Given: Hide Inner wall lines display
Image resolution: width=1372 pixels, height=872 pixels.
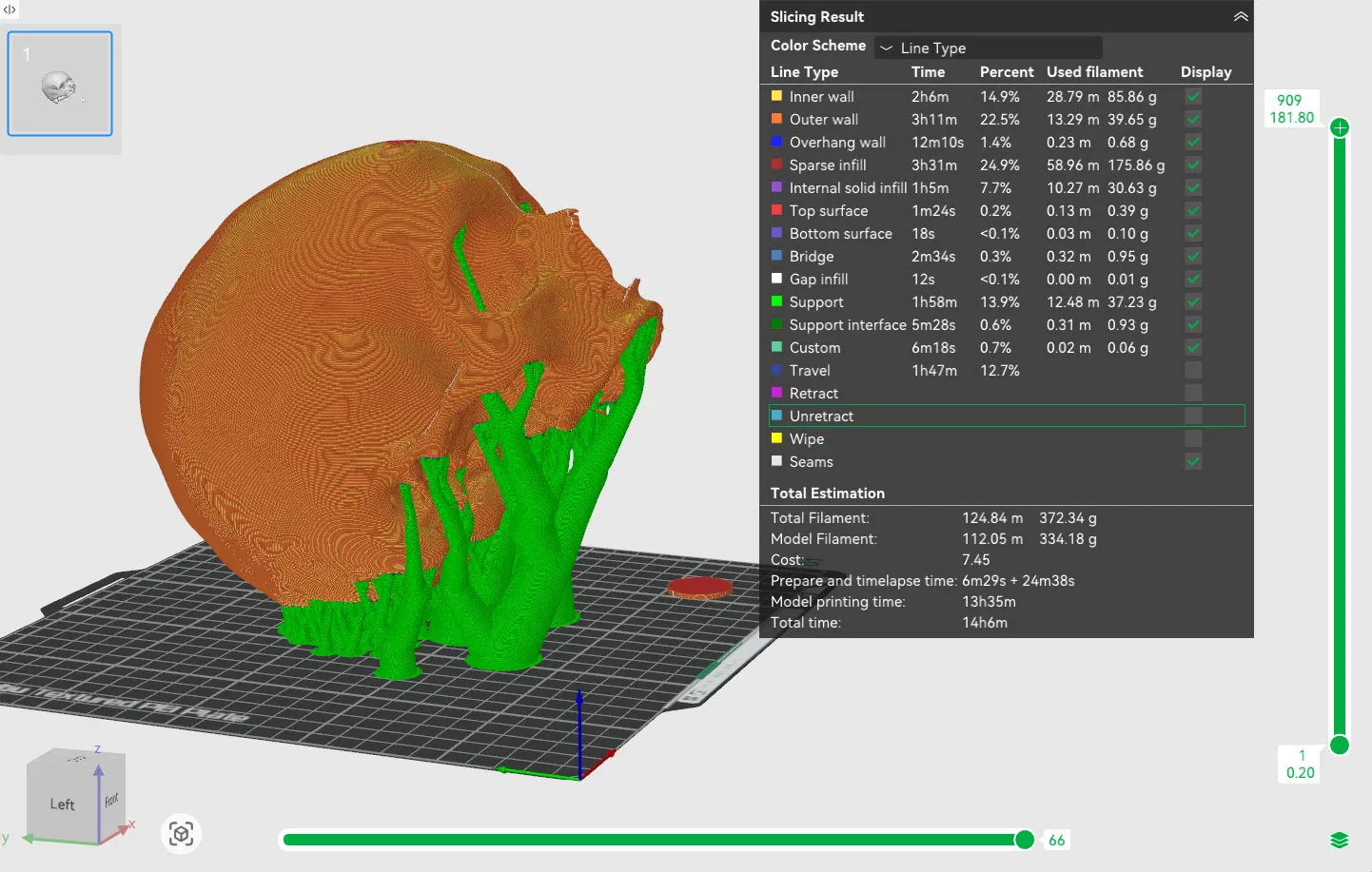Looking at the screenshot, I should pos(1193,97).
